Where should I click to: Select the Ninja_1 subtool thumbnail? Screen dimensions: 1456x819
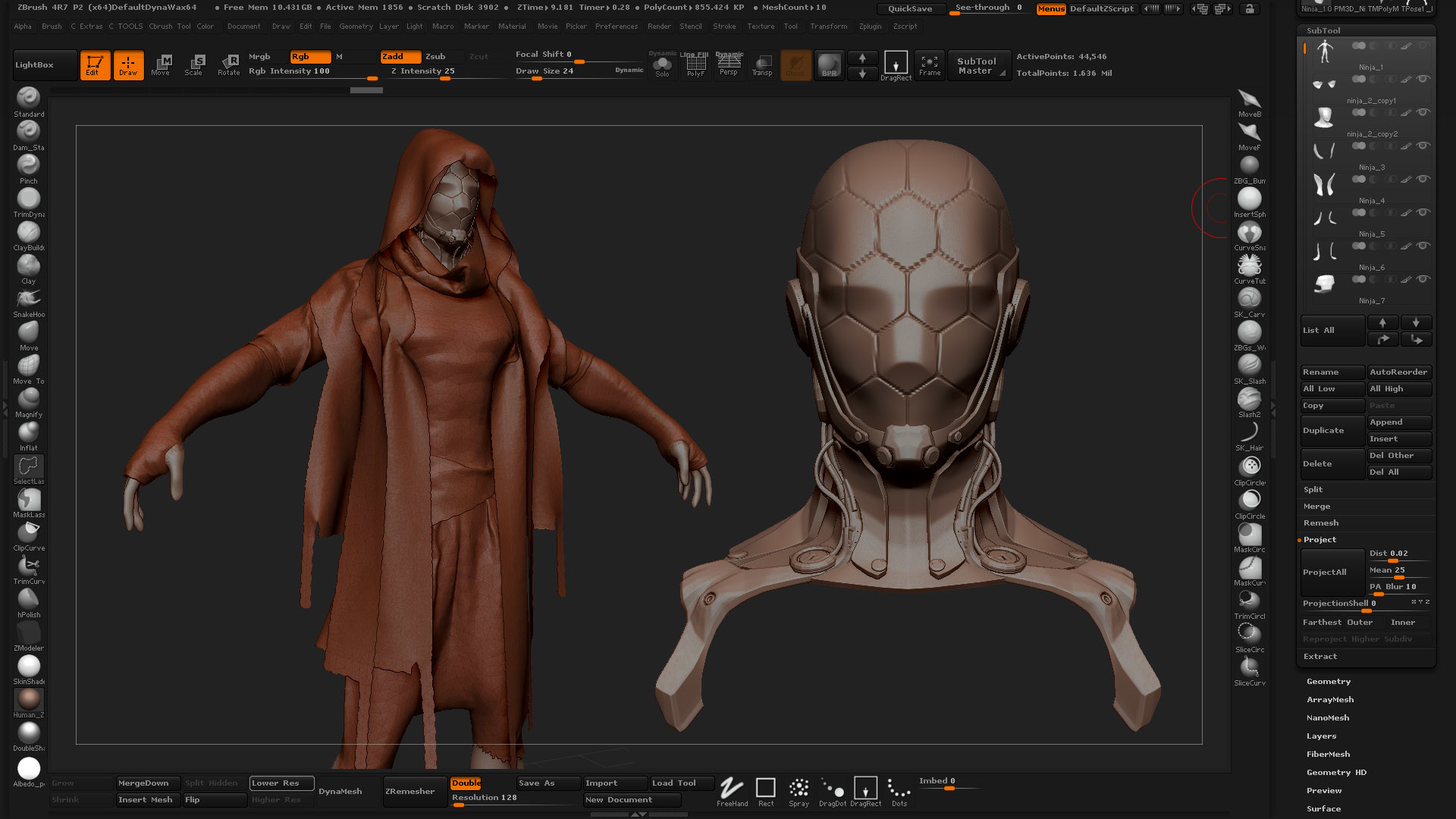[x=1326, y=53]
